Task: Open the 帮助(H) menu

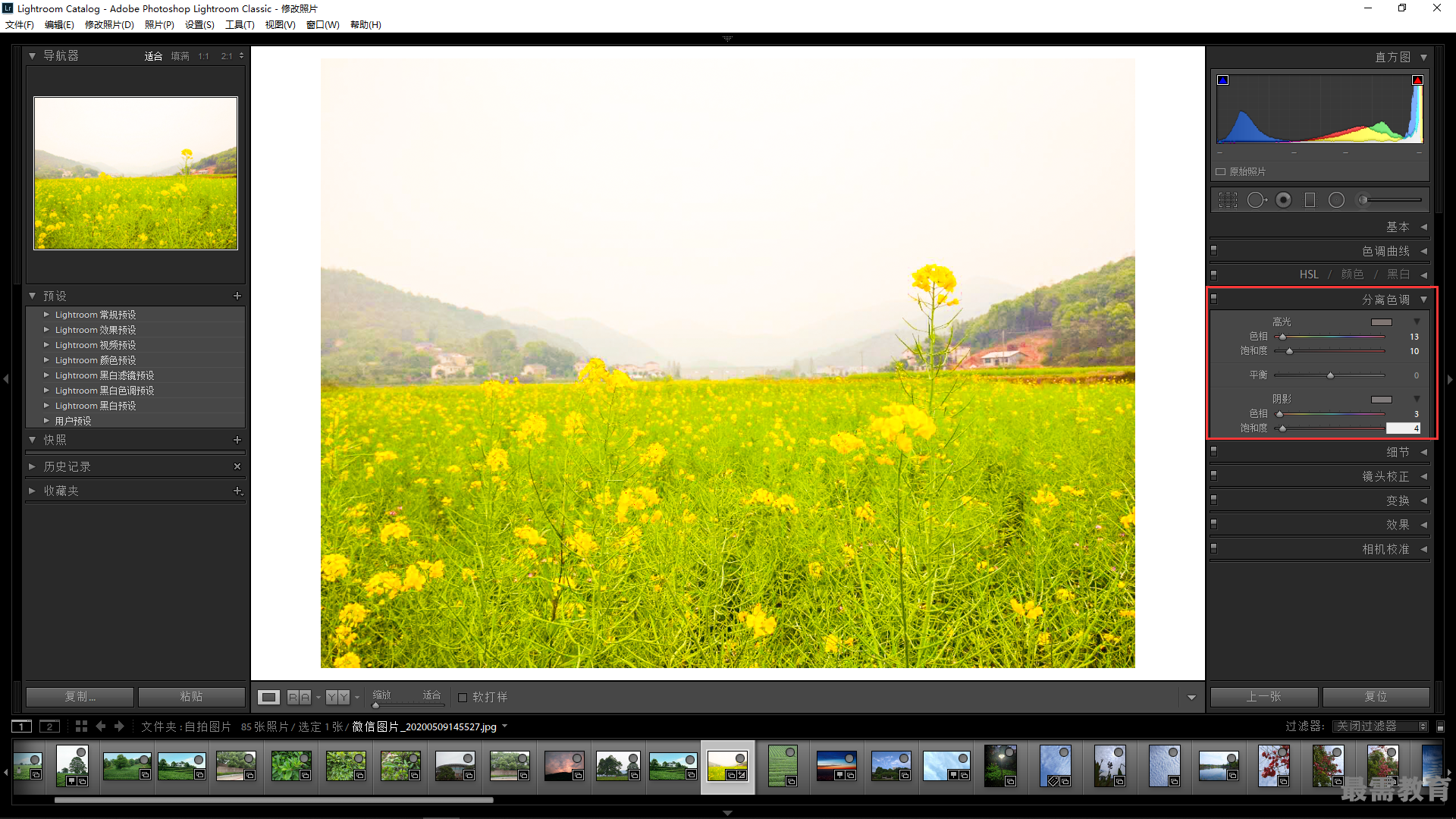Action: pos(366,25)
